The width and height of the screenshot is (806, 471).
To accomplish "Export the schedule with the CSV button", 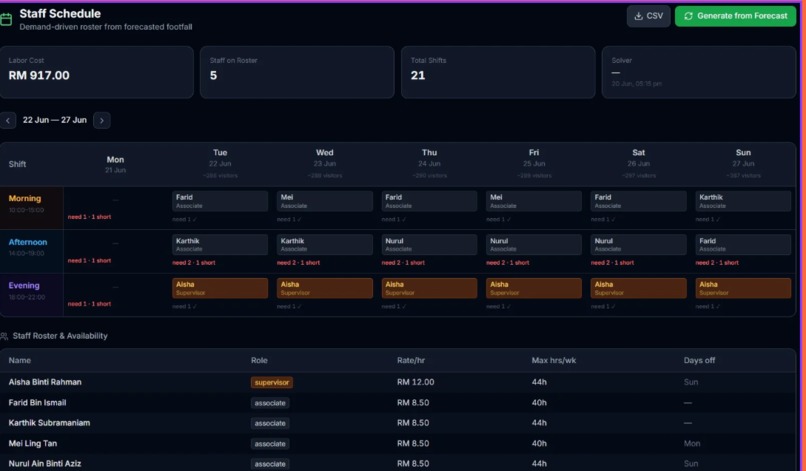I will pos(648,16).
